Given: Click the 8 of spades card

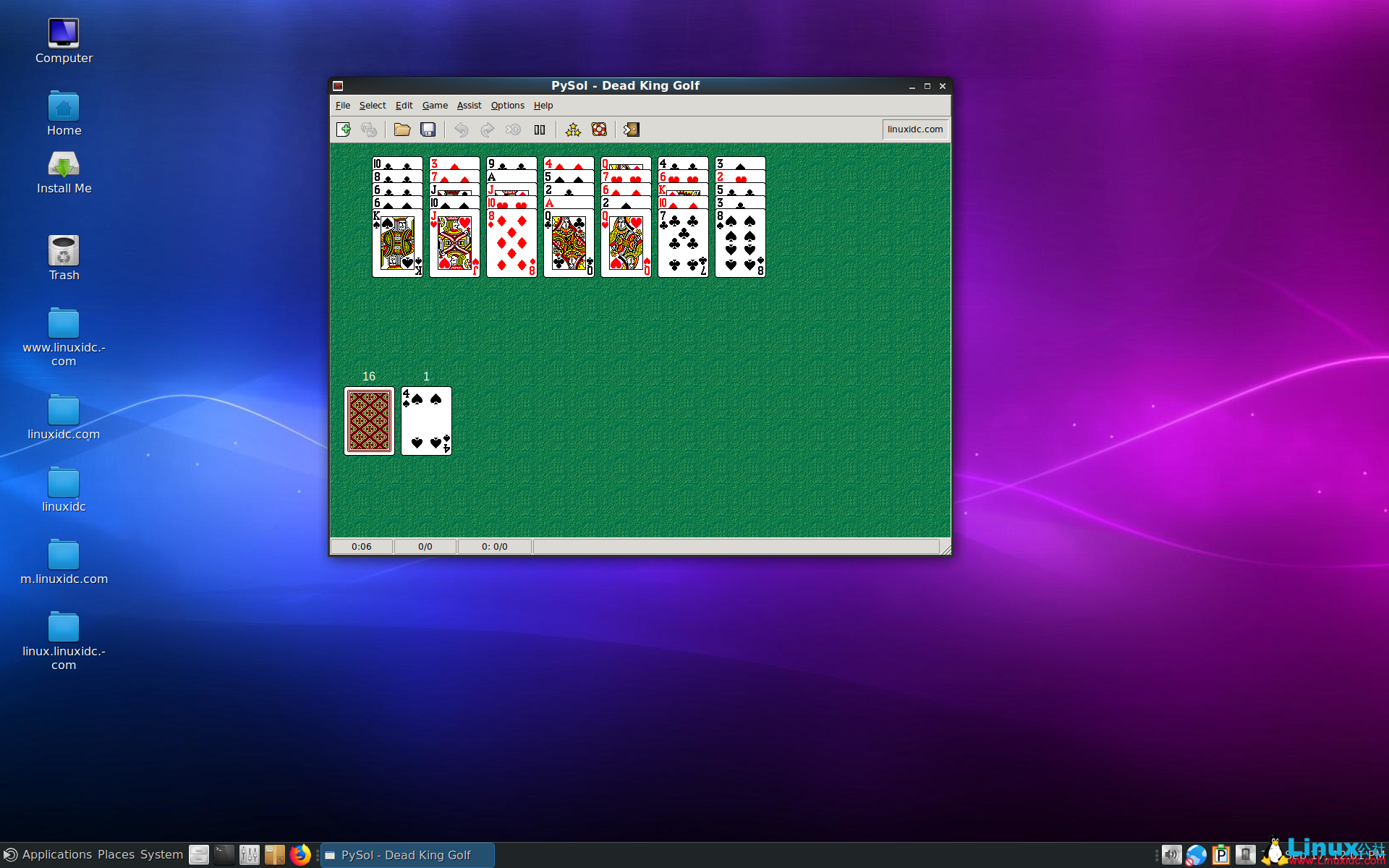Looking at the screenshot, I should tap(740, 243).
